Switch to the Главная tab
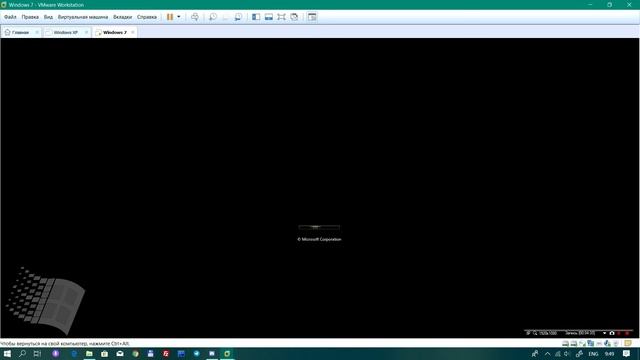Image resolution: width=640 pixels, height=360 pixels. [x=20, y=32]
